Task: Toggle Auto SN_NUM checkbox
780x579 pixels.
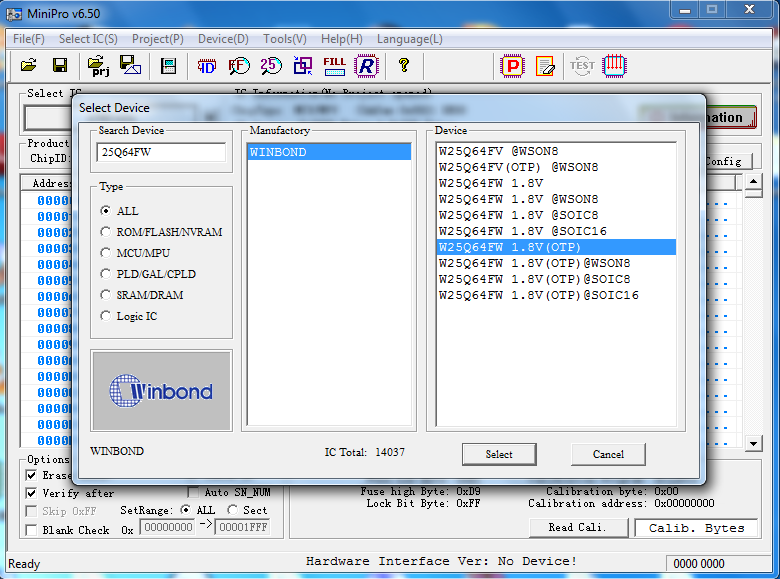Action: click(x=194, y=492)
